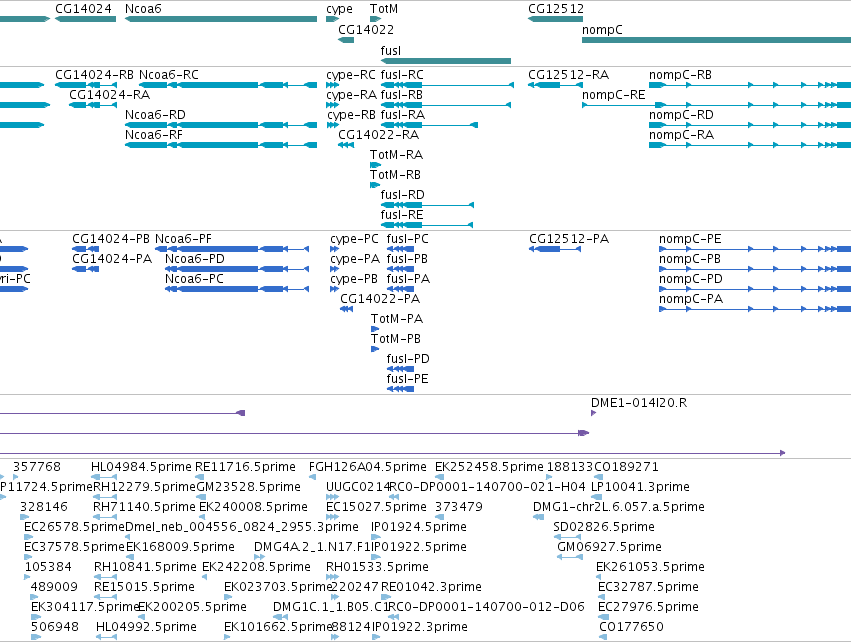Click transcript cype-RB
The image size is (851, 642).
(x=333, y=125)
